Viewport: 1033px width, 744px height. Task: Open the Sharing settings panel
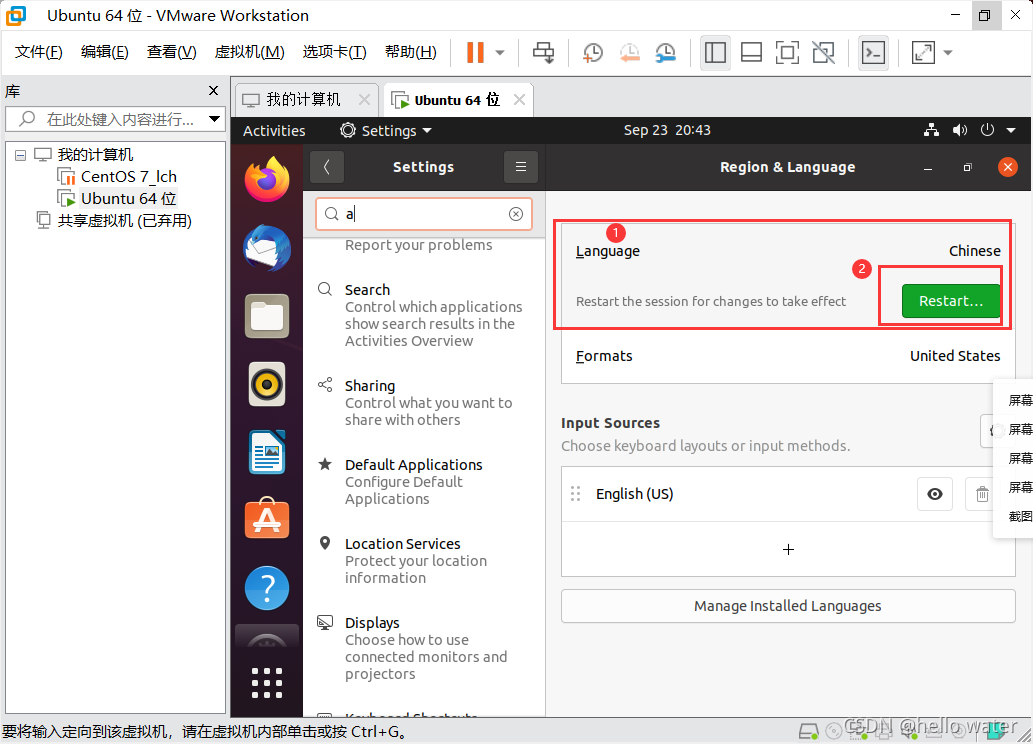coord(422,403)
